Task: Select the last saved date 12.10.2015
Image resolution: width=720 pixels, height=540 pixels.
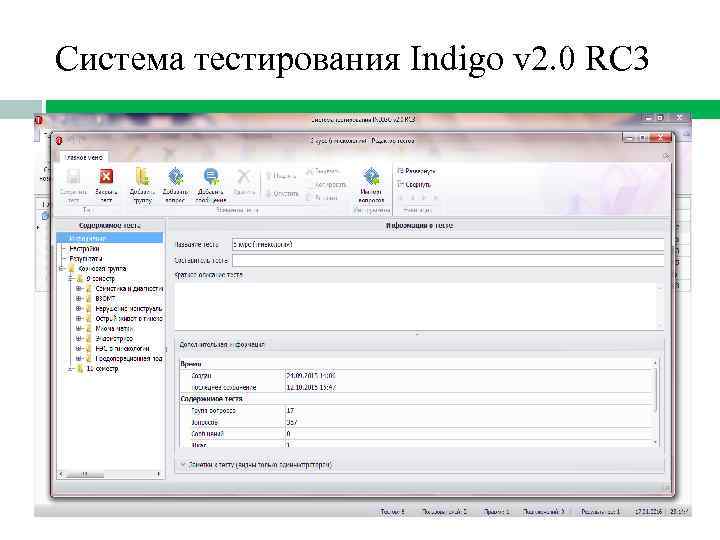Action: [x=311, y=387]
